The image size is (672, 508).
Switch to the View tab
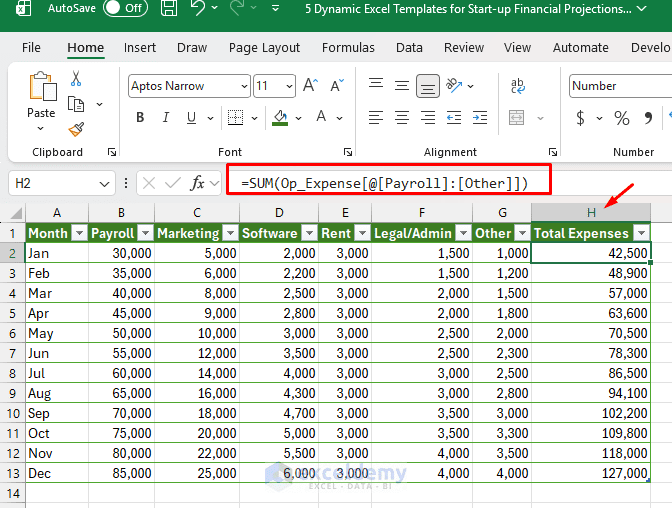click(x=517, y=48)
